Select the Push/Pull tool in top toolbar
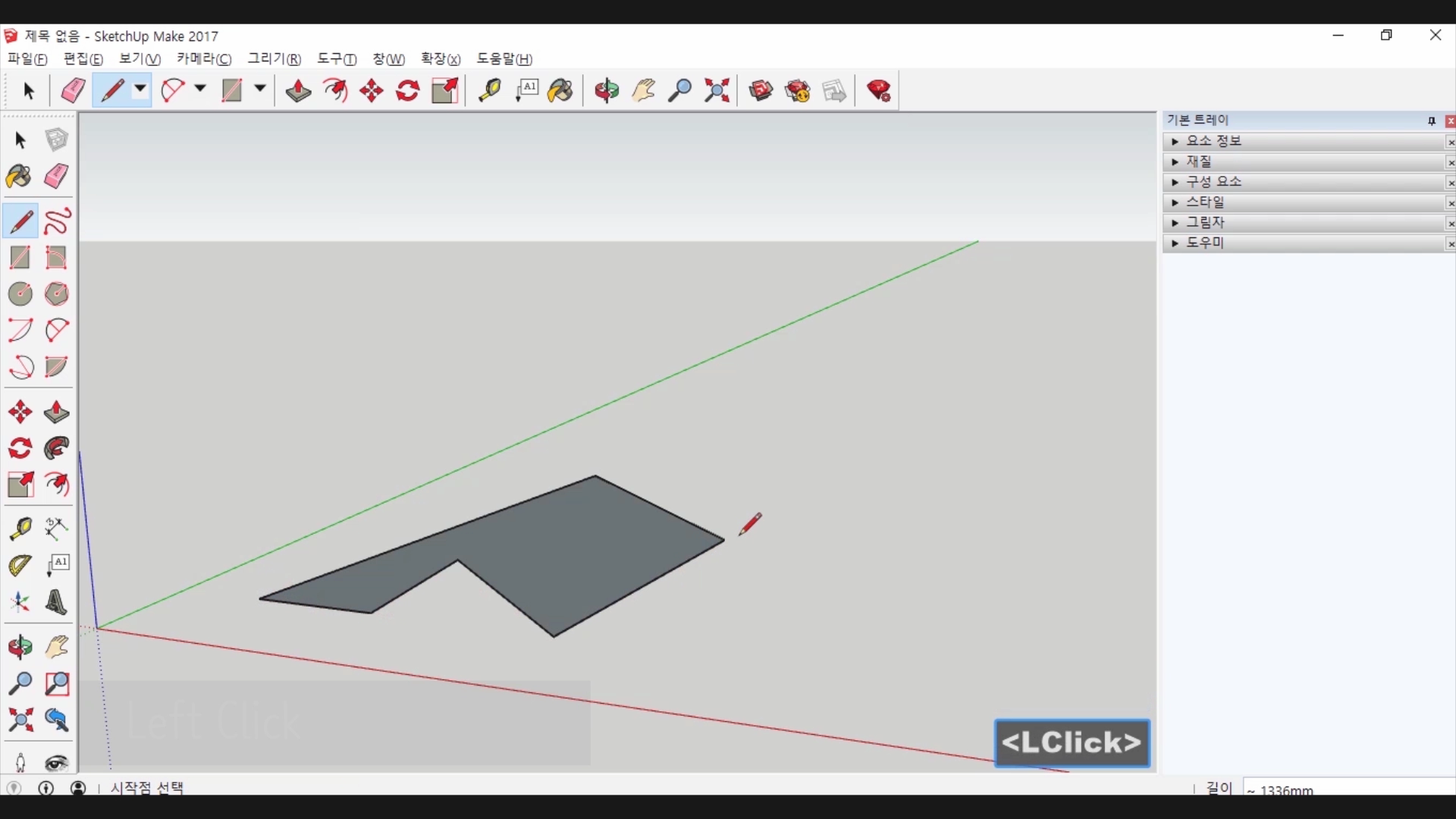This screenshot has width=1456, height=819. (298, 91)
